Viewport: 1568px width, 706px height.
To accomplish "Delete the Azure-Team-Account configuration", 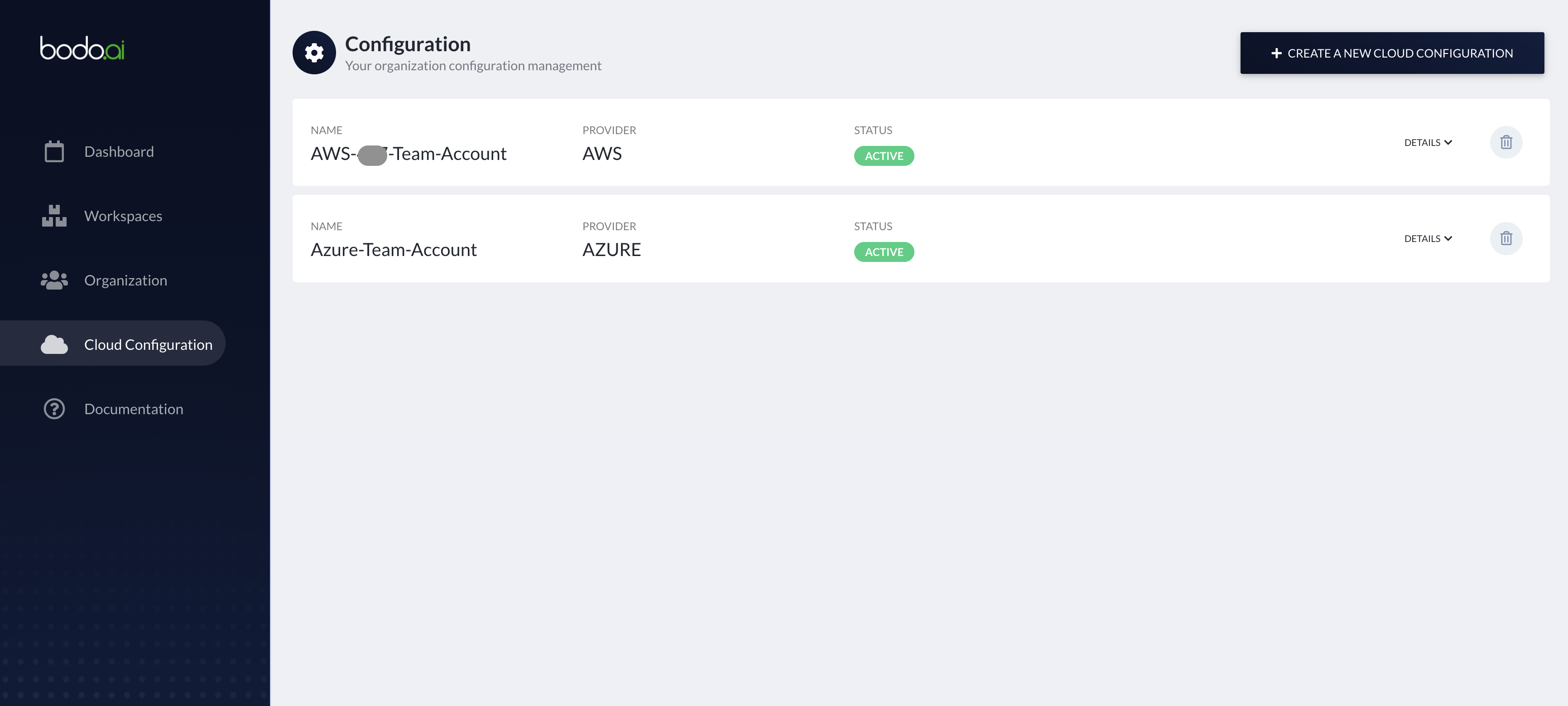I will (x=1506, y=238).
